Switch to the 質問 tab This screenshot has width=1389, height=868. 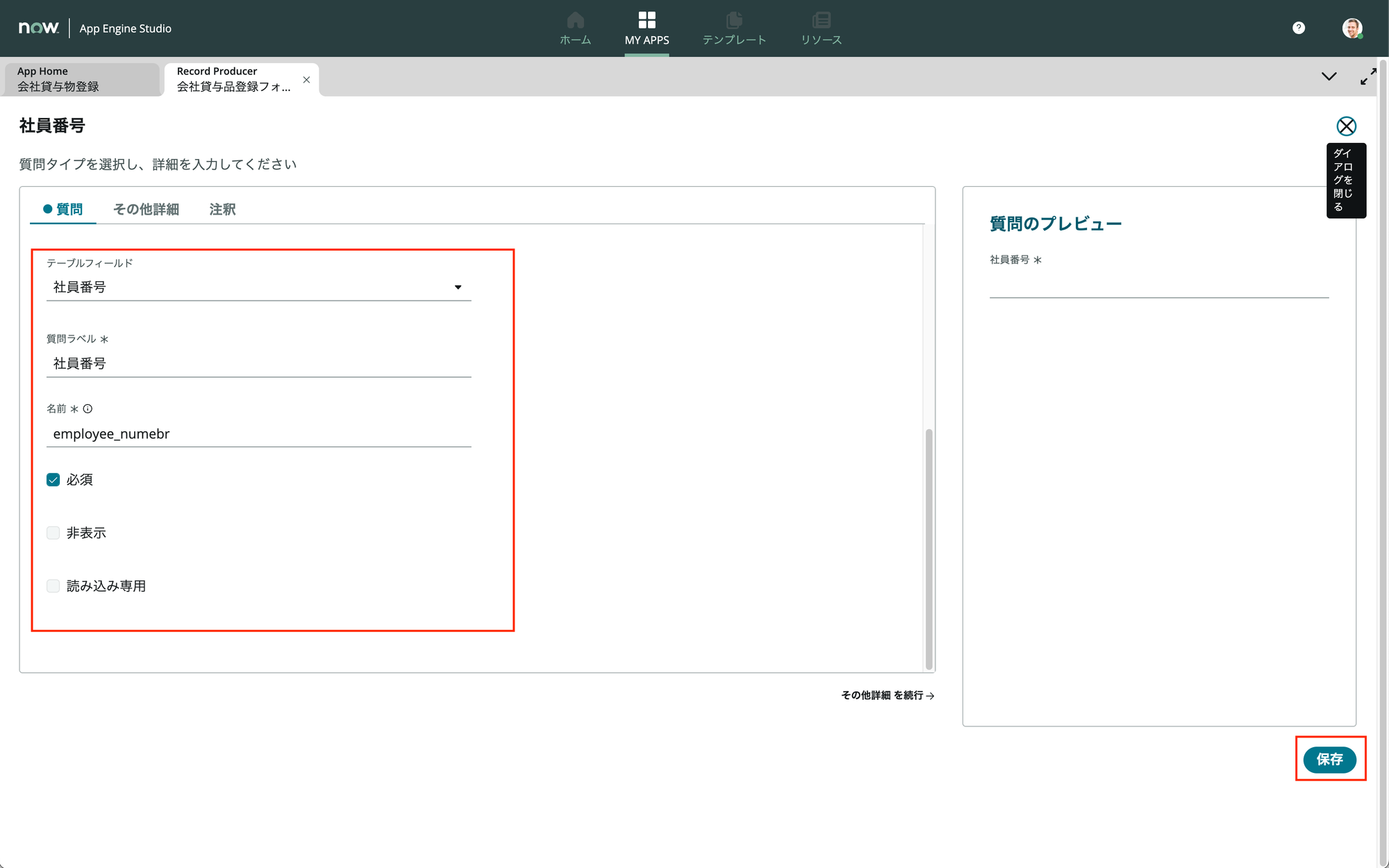coord(63,209)
